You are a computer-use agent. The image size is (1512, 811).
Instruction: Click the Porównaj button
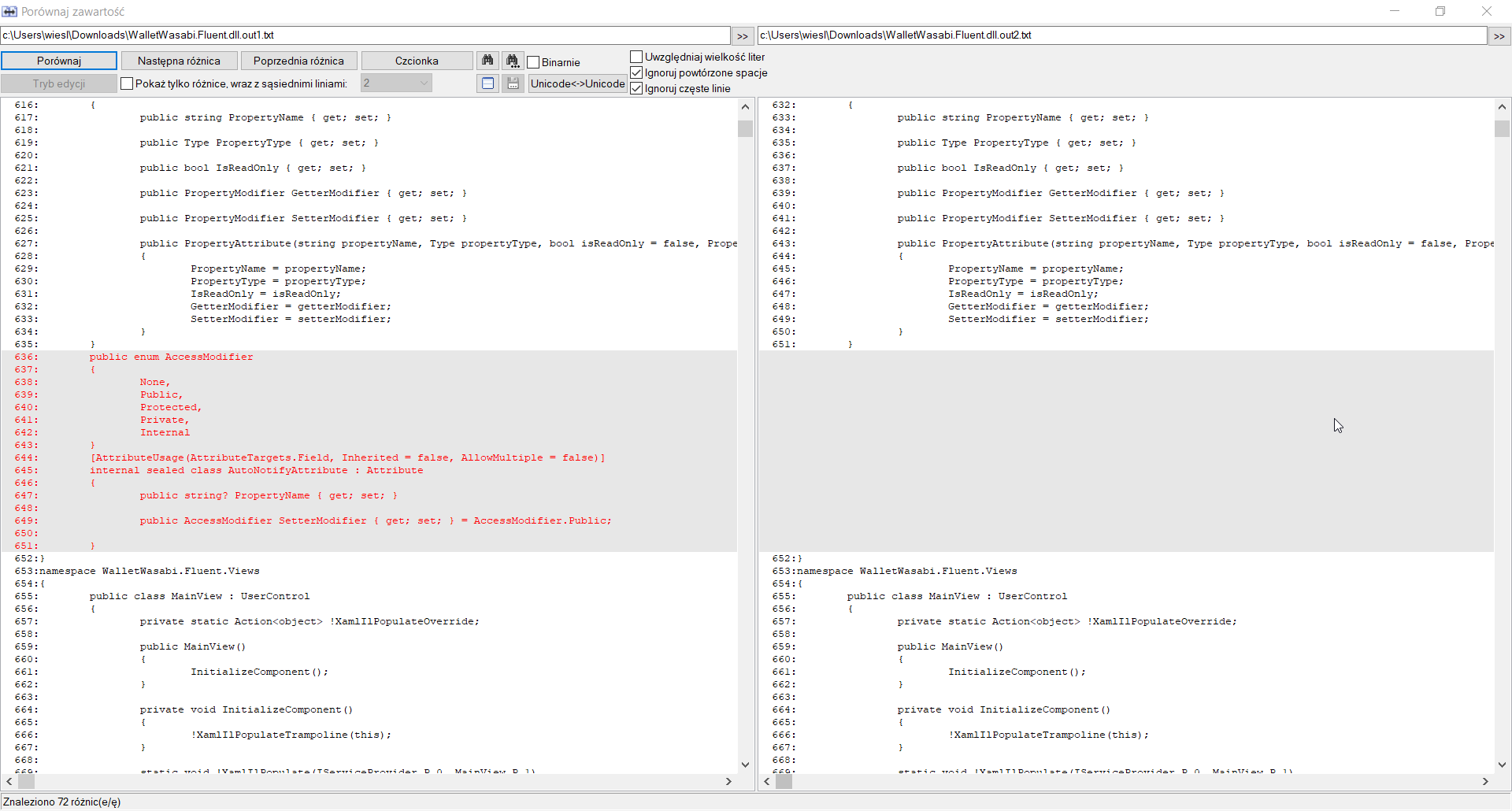(x=59, y=60)
